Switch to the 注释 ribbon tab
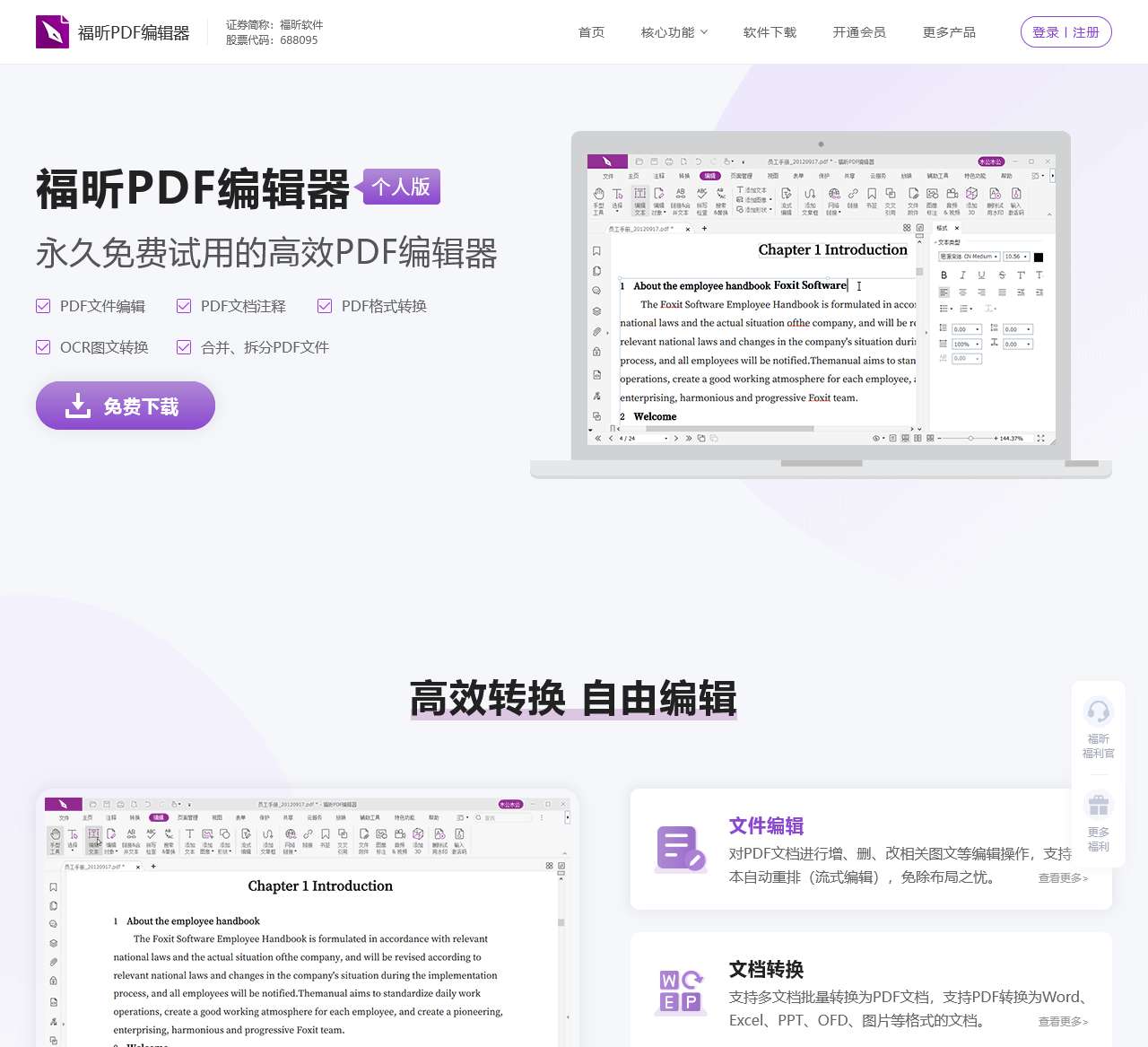The height and width of the screenshot is (1047, 1148). pyautogui.click(x=659, y=175)
